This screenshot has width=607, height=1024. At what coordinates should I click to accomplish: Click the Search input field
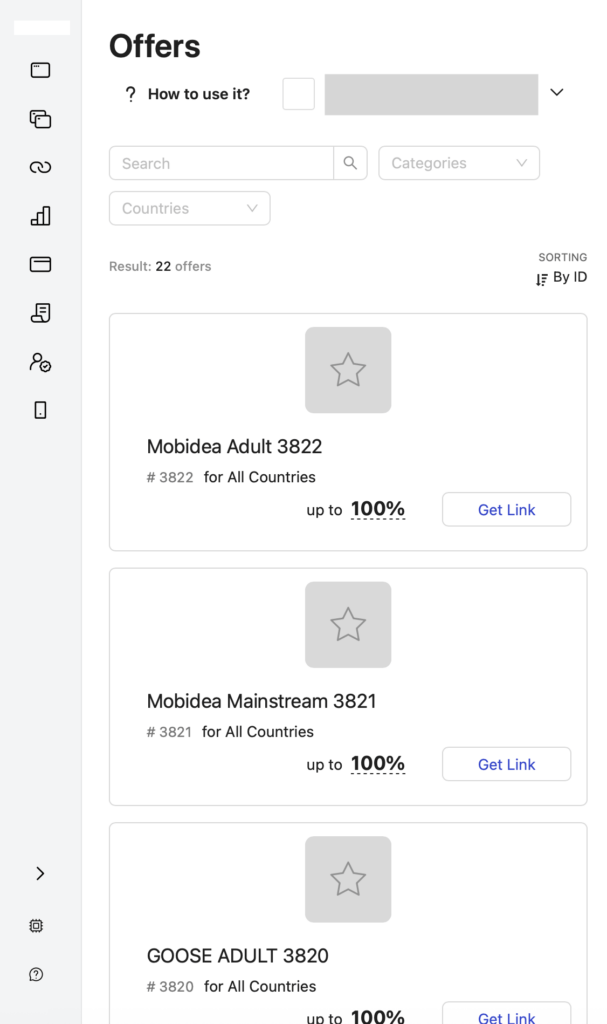(x=221, y=163)
